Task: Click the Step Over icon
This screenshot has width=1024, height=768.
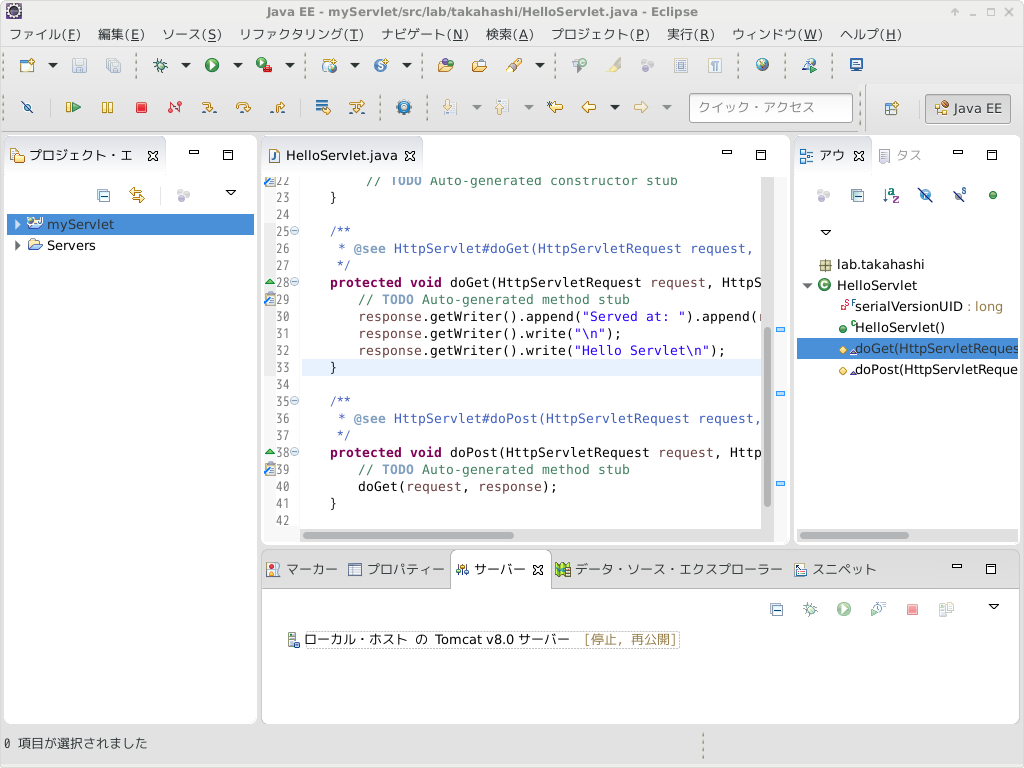Action: (x=243, y=107)
